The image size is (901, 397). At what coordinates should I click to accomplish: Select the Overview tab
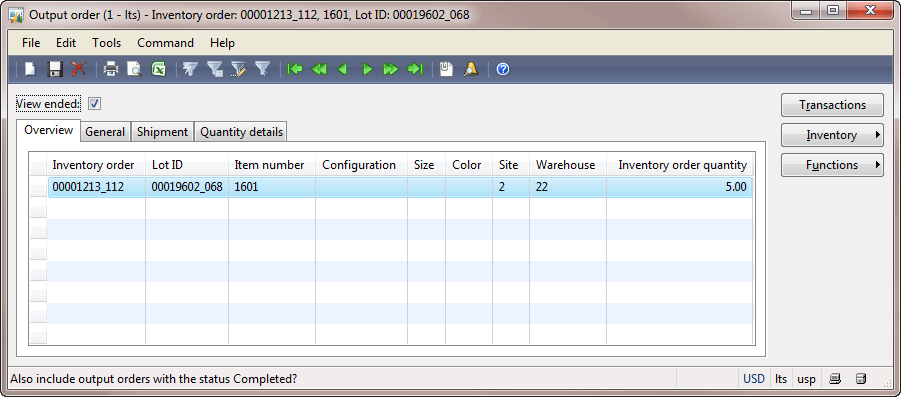48,130
